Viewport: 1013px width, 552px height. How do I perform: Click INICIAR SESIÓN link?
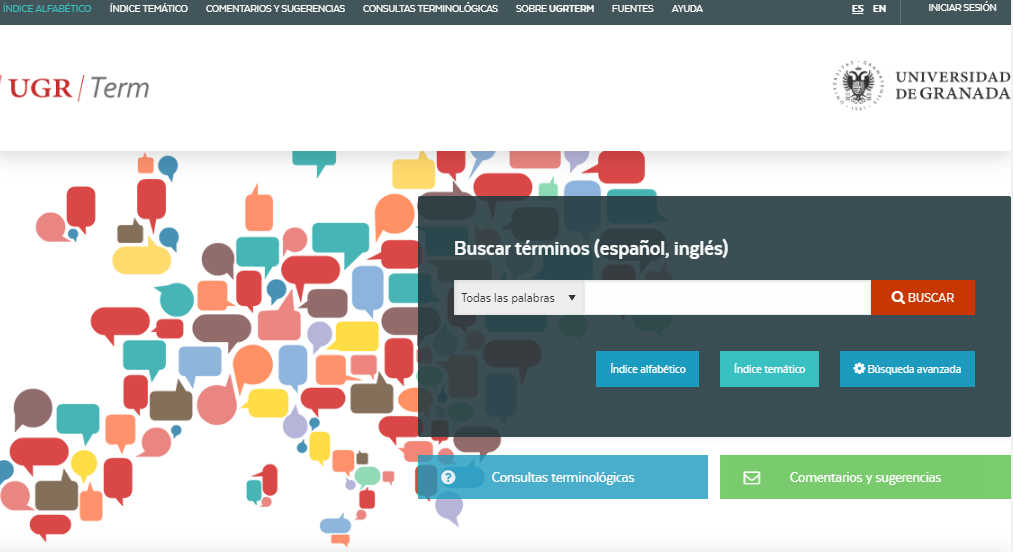(962, 8)
